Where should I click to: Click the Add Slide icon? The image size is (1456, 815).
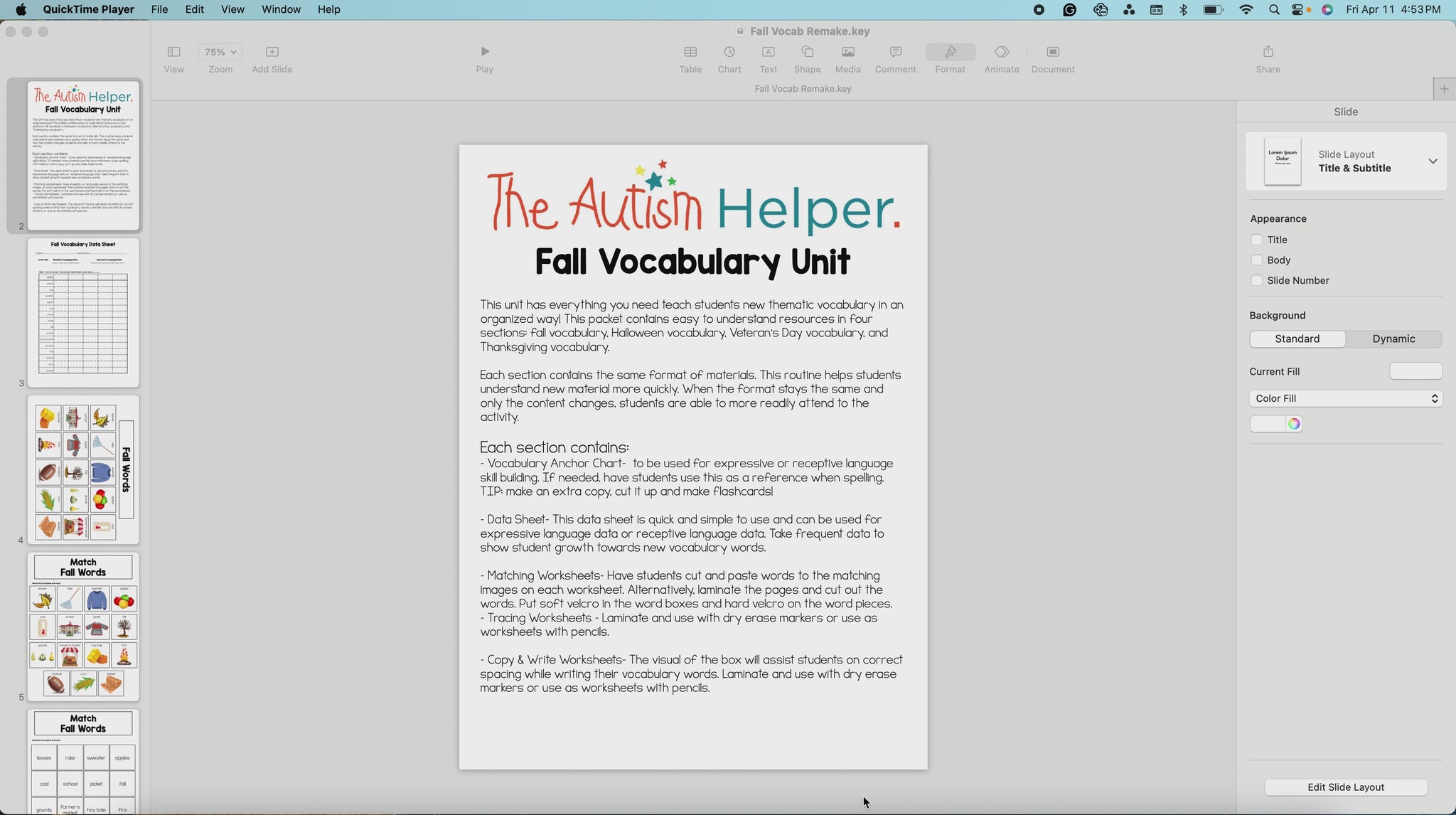(272, 52)
